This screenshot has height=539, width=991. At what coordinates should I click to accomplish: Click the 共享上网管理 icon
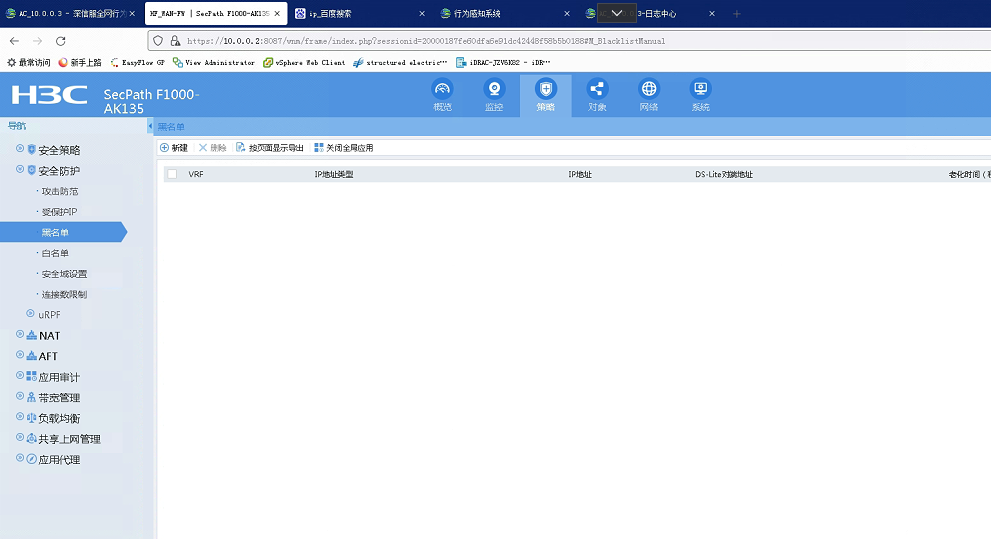pyautogui.click(x=32, y=438)
